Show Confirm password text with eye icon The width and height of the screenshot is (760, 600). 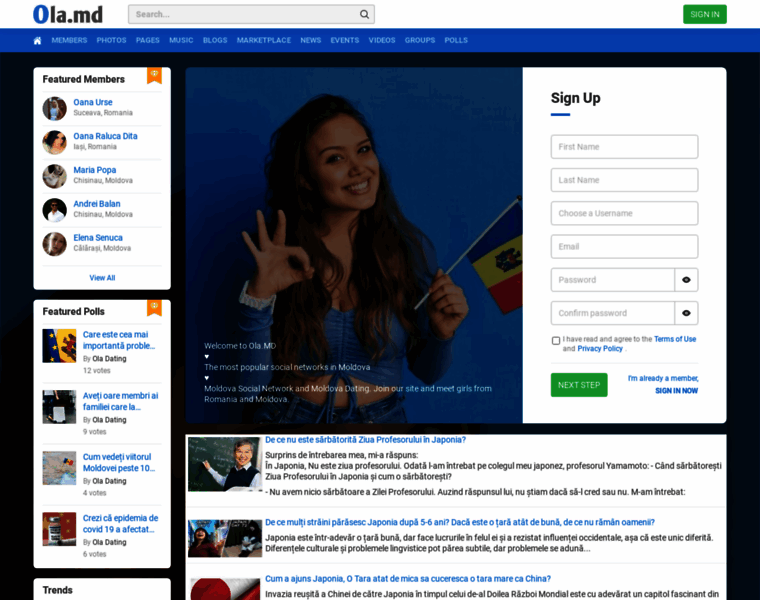coord(686,313)
